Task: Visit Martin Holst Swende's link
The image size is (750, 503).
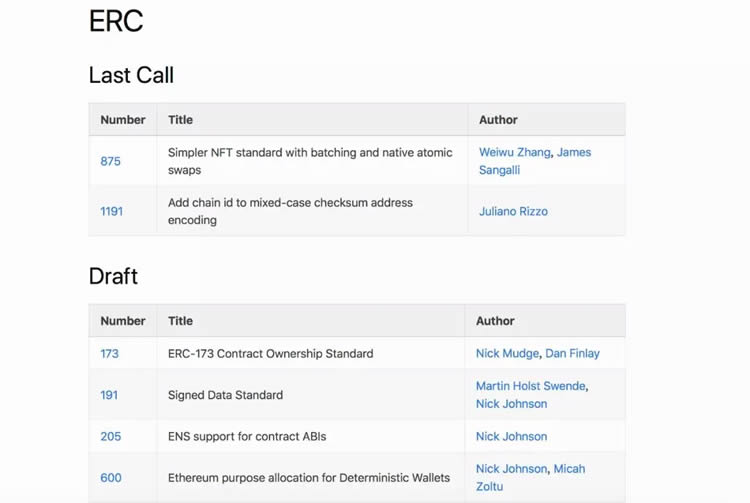Action: (530, 386)
